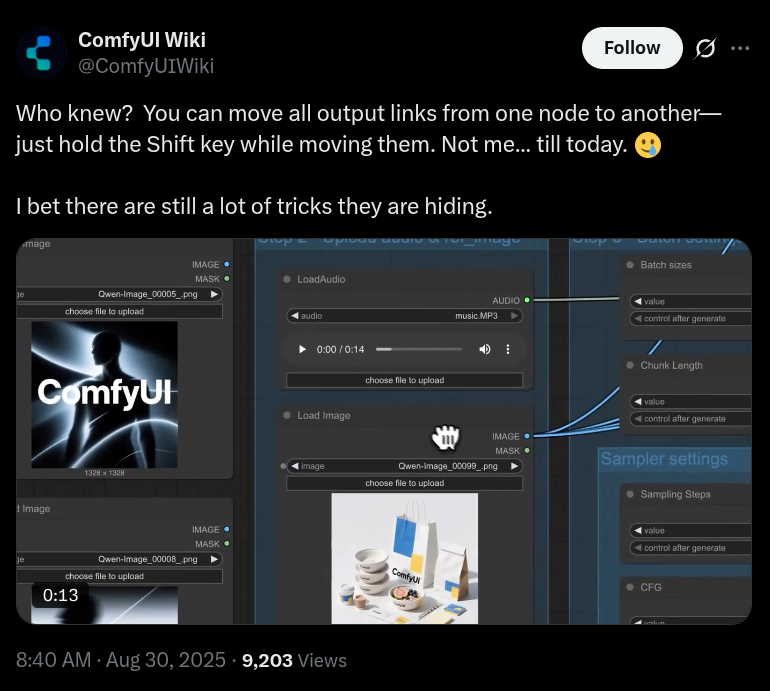The image size is (770, 691).
Task: Click the AUDIO output port
Action: click(527, 300)
